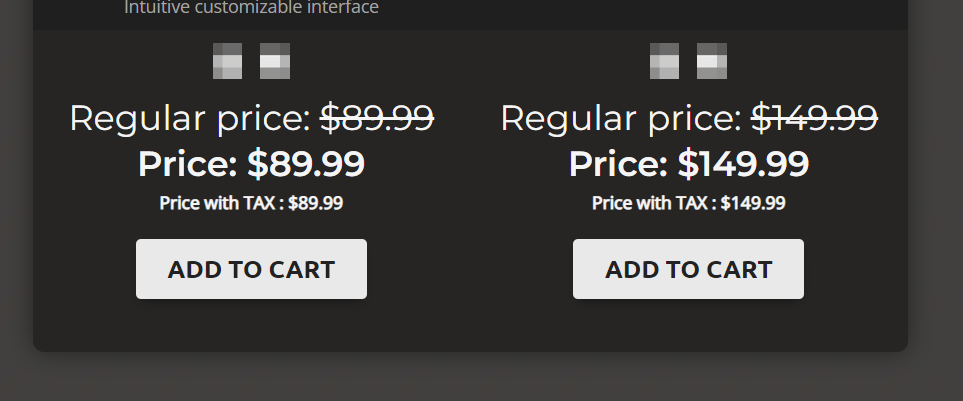Click the gray page background below the product card
This screenshot has width=963, height=401.
coord(480,378)
